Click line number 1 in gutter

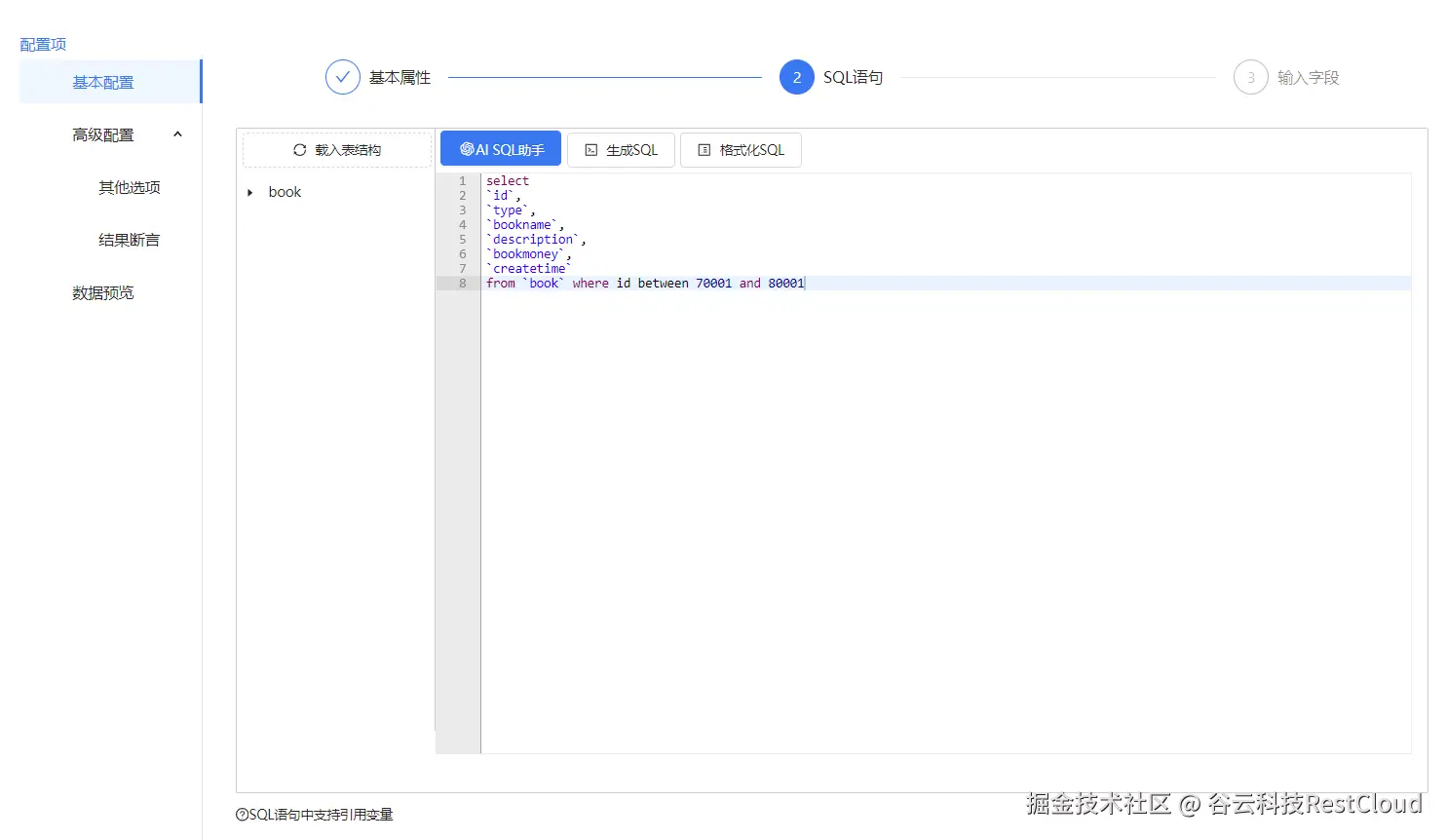[x=463, y=181]
